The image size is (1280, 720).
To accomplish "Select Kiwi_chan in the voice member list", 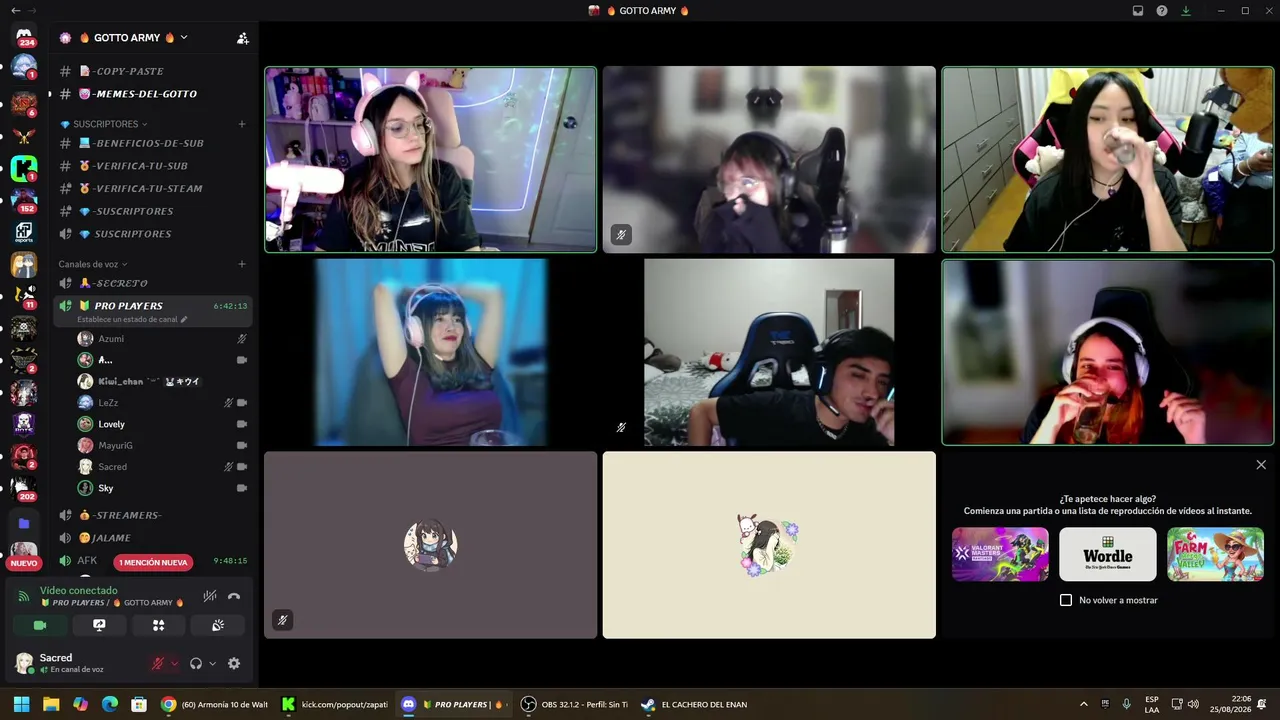I will [x=162, y=381].
